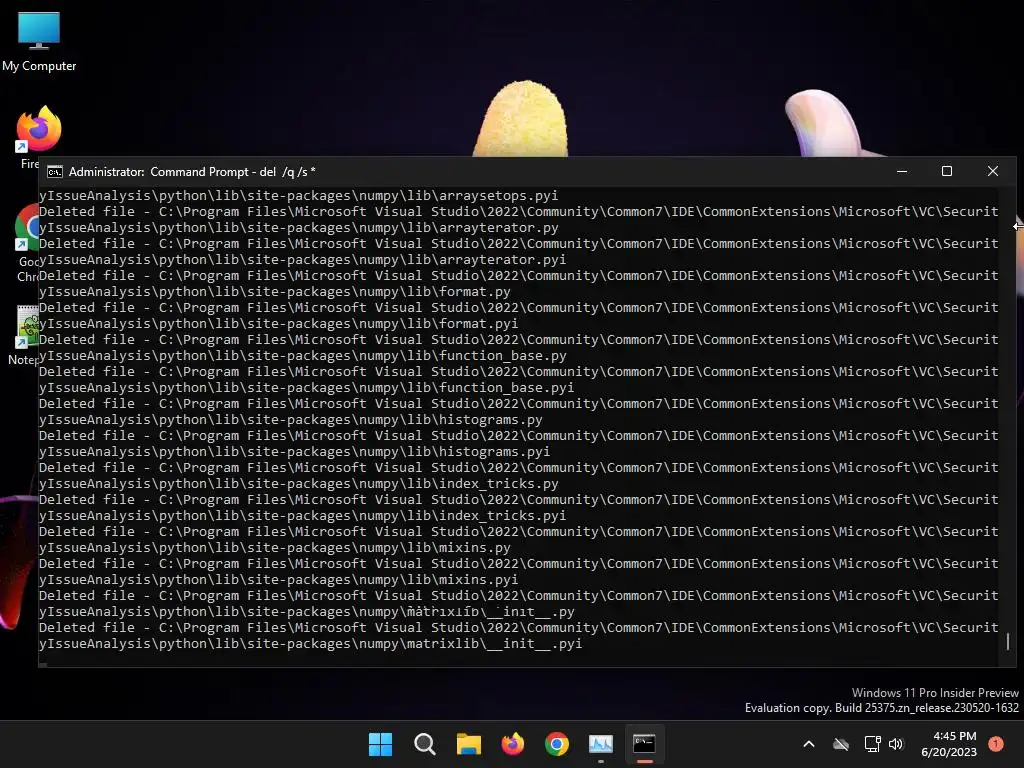The height and width of the screenshot is (768, 1024).
Task: Click the line ending arraysetops.pyi
Action: coord(299,195)
